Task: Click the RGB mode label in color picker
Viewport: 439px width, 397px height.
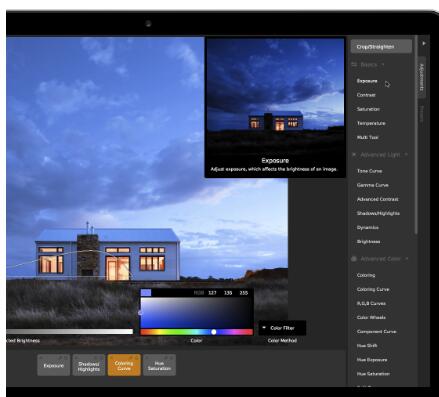Action: [x=199, y=293]
